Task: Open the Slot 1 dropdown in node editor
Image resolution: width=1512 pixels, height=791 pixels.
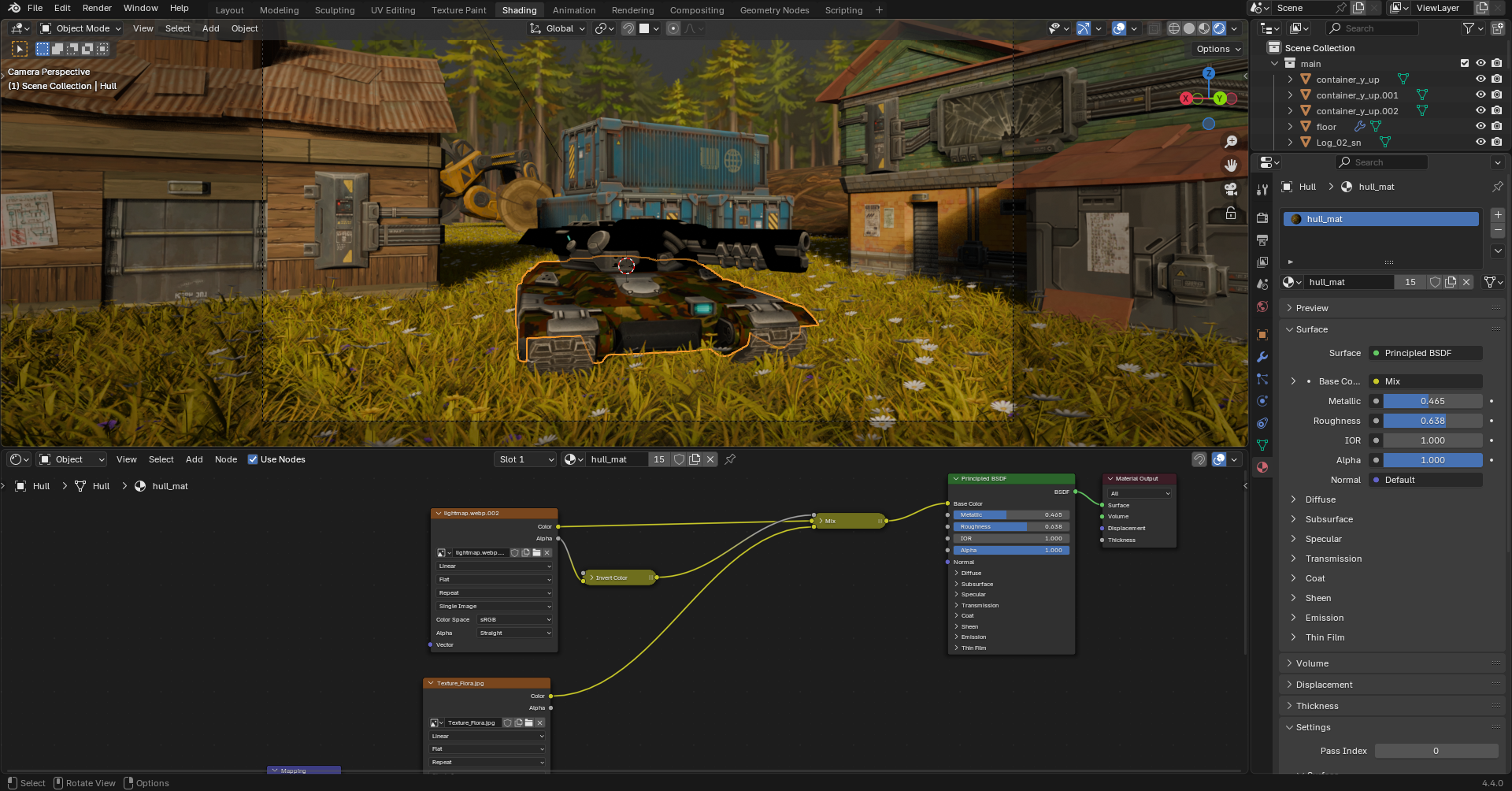Action: 525,459
